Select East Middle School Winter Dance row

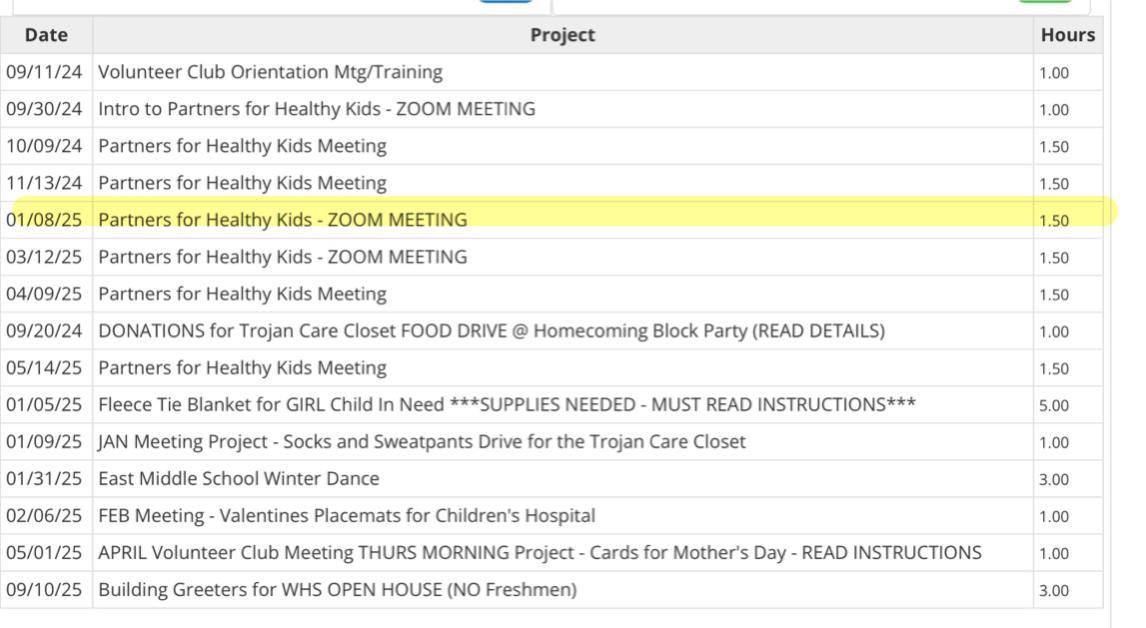point(238,479)
